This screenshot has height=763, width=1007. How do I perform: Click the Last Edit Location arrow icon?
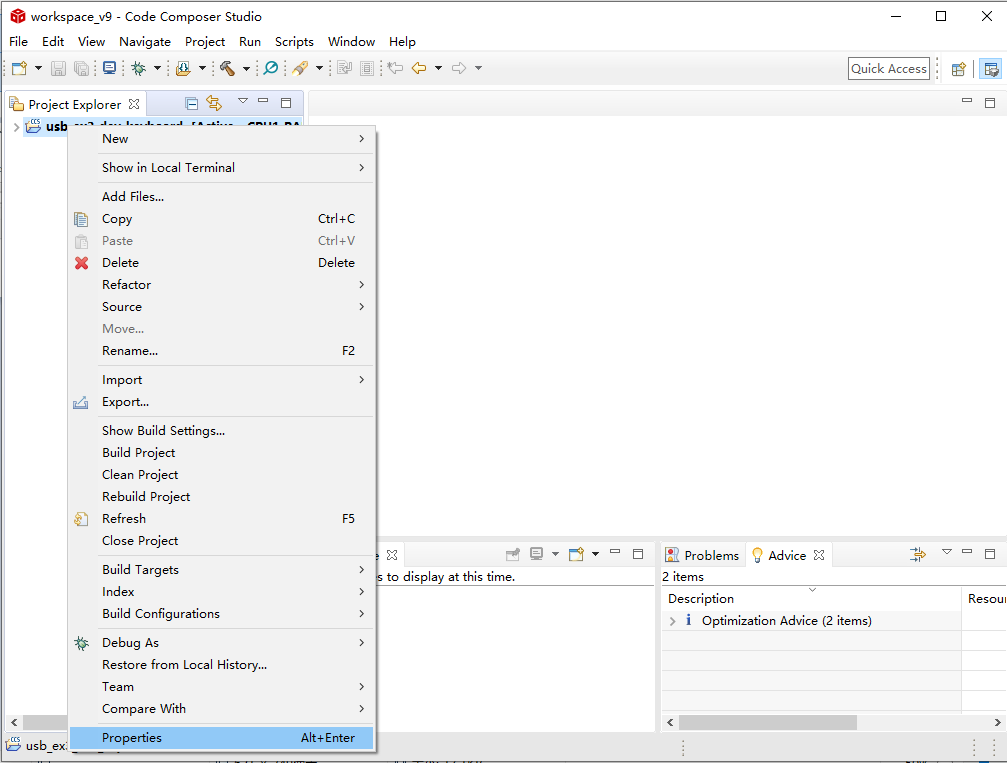coord(395,68)
